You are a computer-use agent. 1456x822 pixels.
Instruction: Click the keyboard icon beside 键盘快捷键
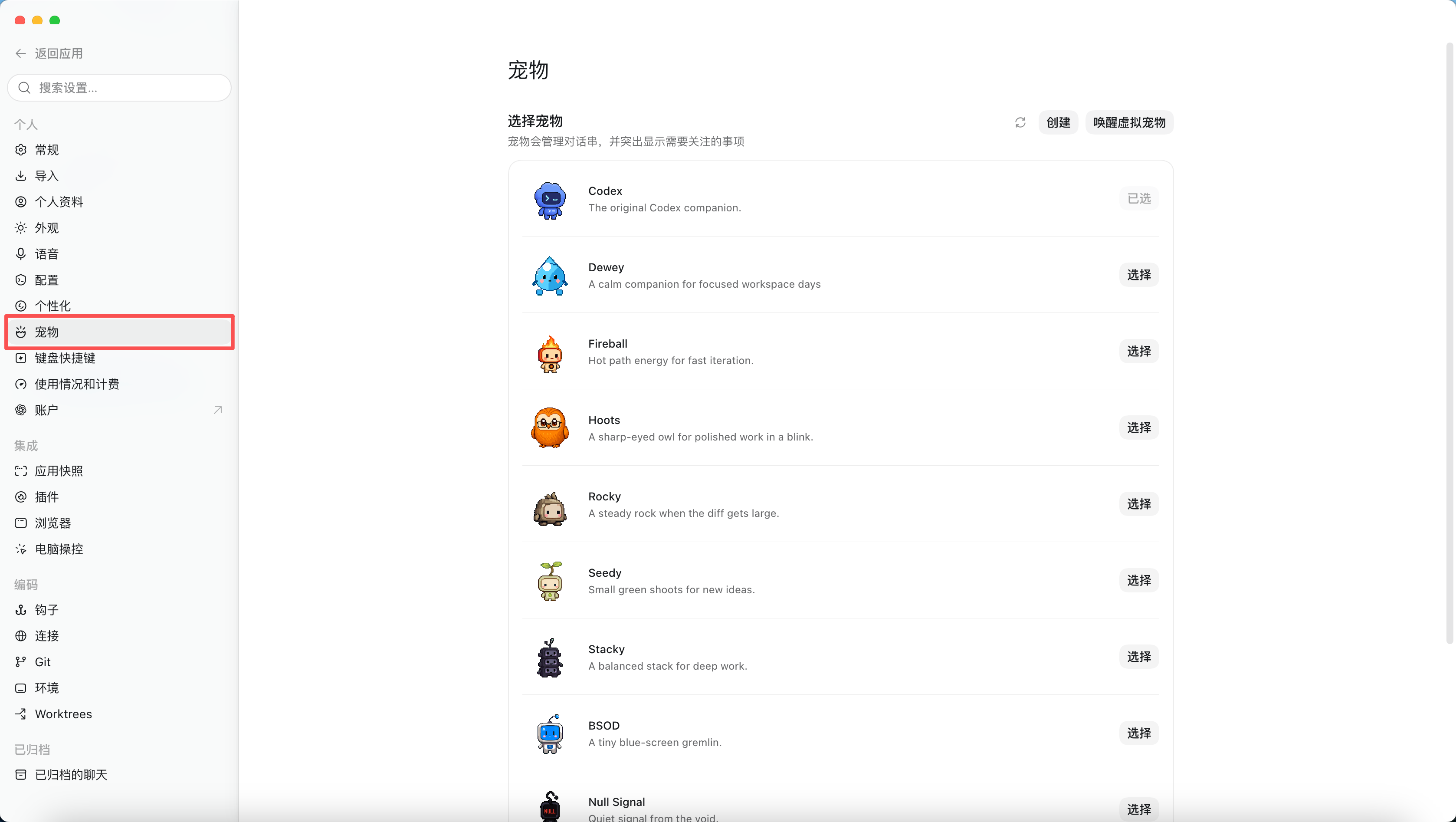(21, 358)
